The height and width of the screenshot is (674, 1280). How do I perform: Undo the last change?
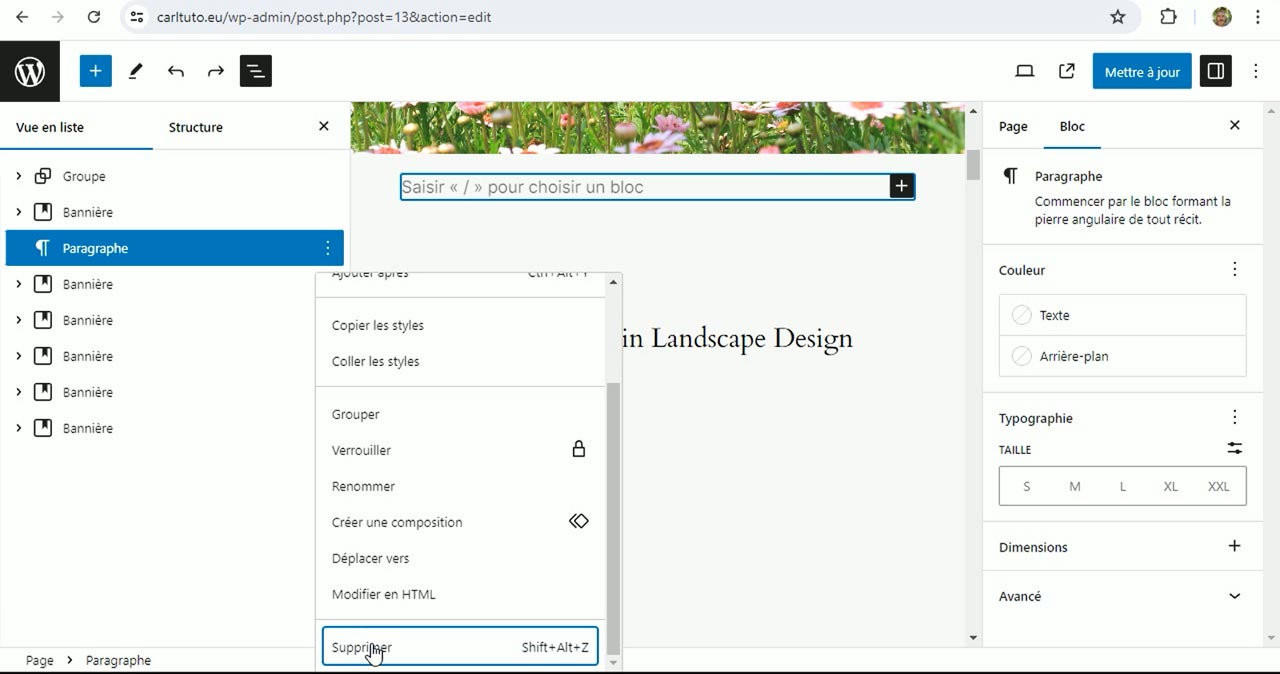(x=176, y=72)
